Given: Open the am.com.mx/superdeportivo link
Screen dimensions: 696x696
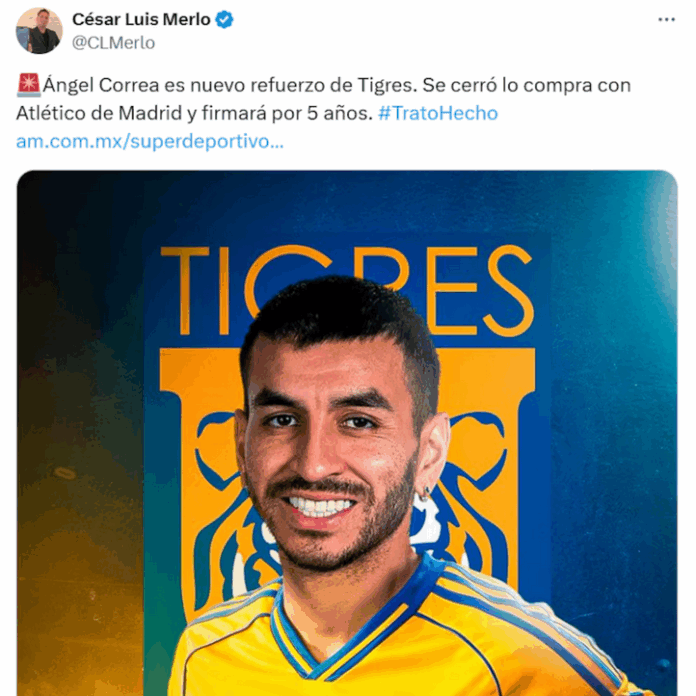Looking at the screenshot, I should coord(150,141).
